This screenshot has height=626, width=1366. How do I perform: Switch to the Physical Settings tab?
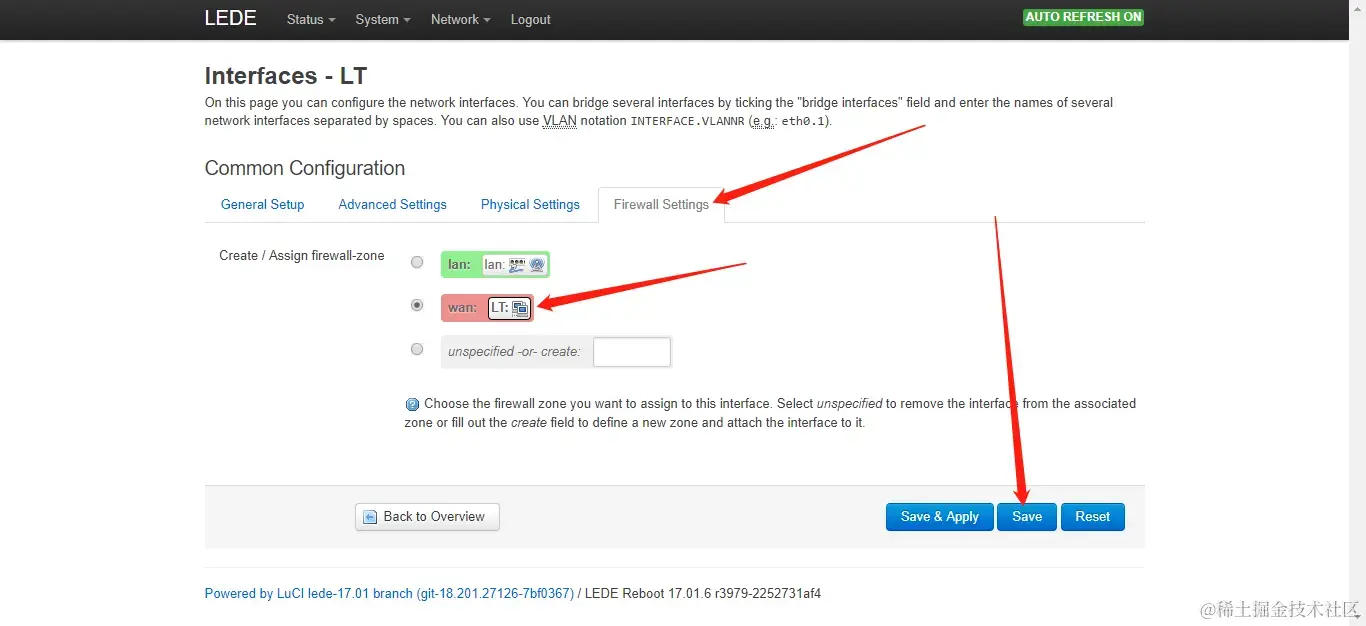[x=530, y=204]
